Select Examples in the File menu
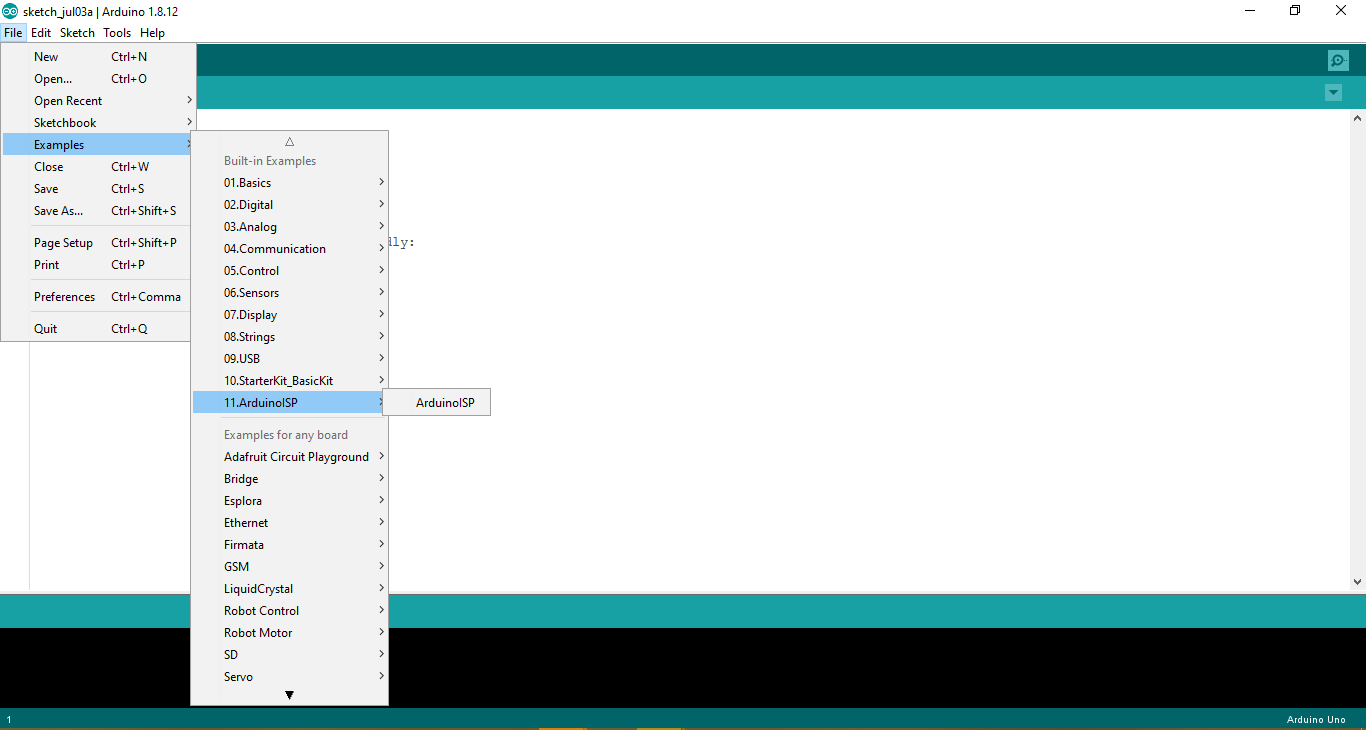 (98, 145)
